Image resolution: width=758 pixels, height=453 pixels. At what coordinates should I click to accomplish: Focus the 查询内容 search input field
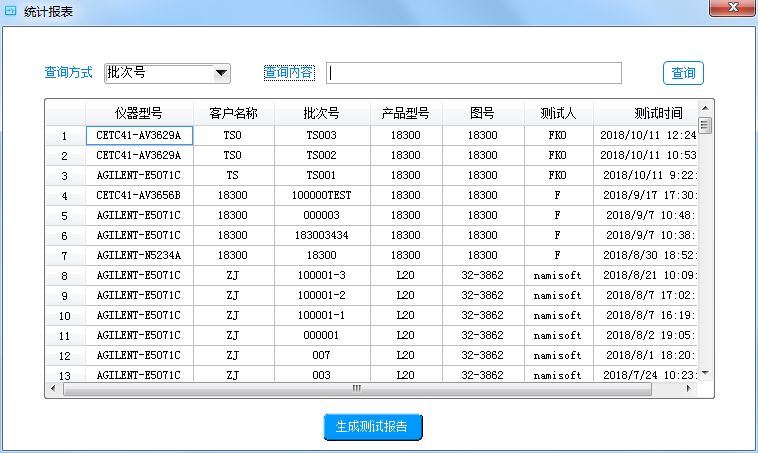(x=474, y=73)
